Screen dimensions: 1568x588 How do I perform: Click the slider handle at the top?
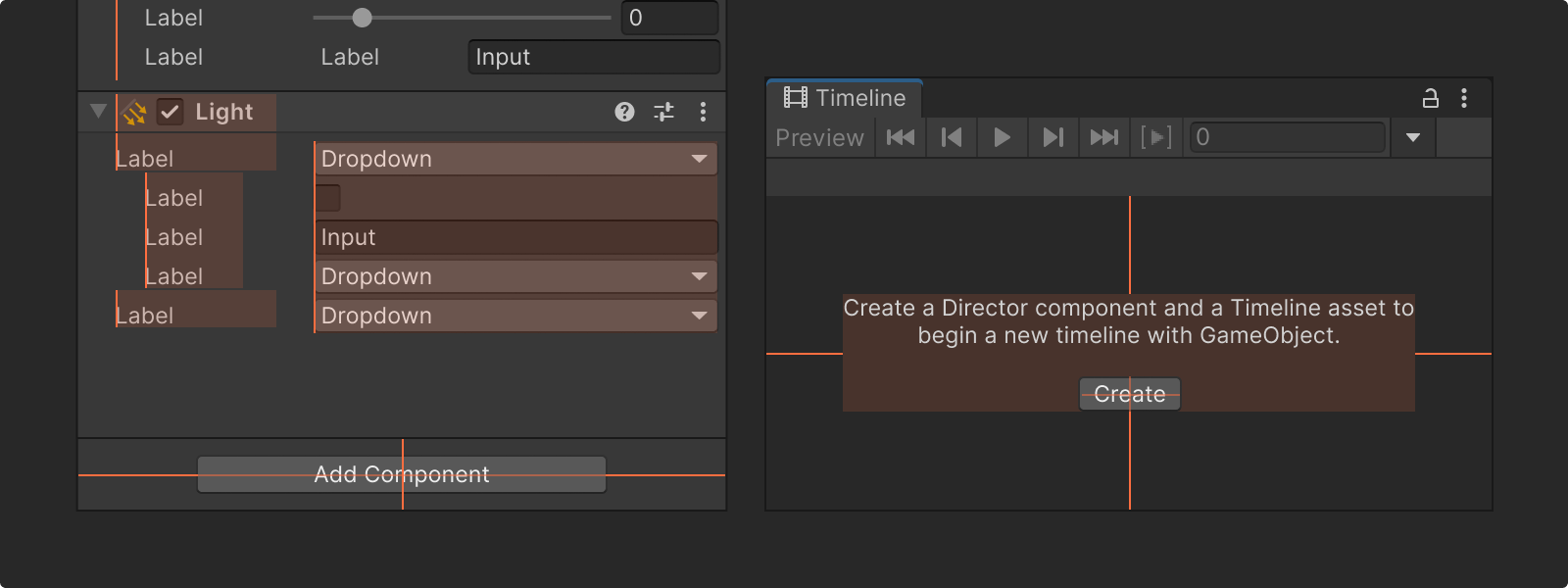[363, 18]
